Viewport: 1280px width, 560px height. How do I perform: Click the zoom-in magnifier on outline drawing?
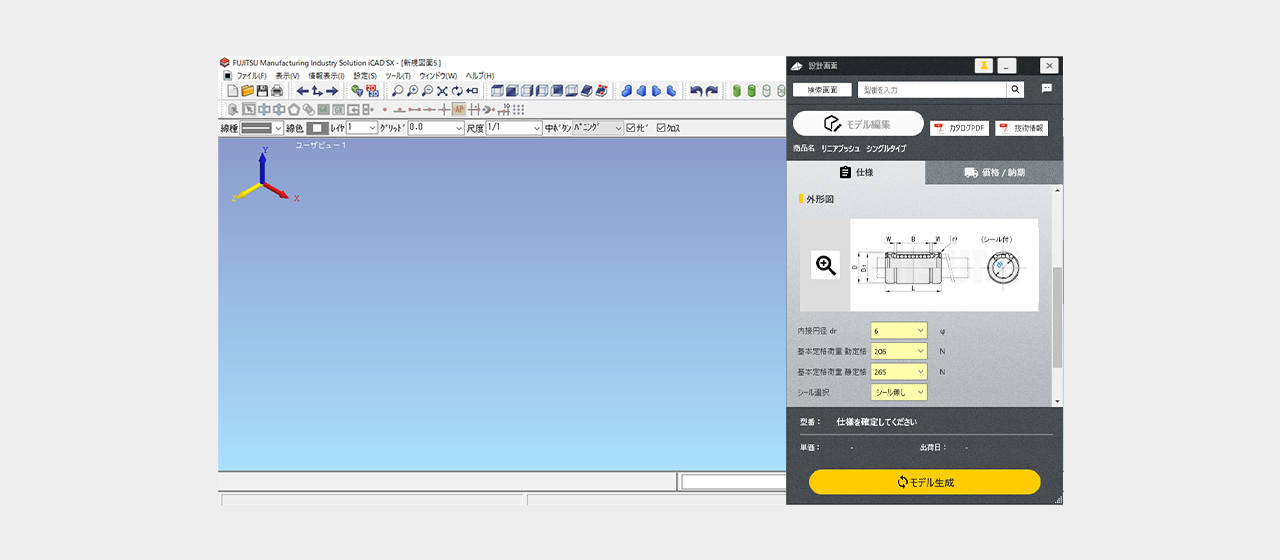(x=825, y=265)
